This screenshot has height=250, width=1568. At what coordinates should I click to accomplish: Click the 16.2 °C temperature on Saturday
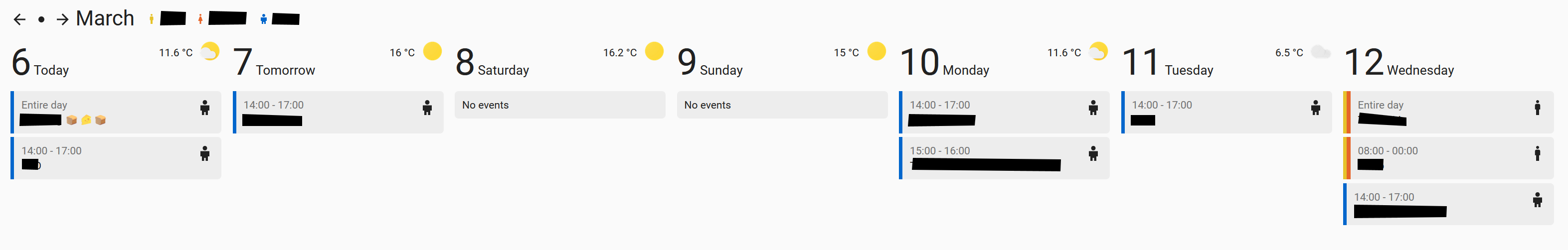tap(620, 53)
